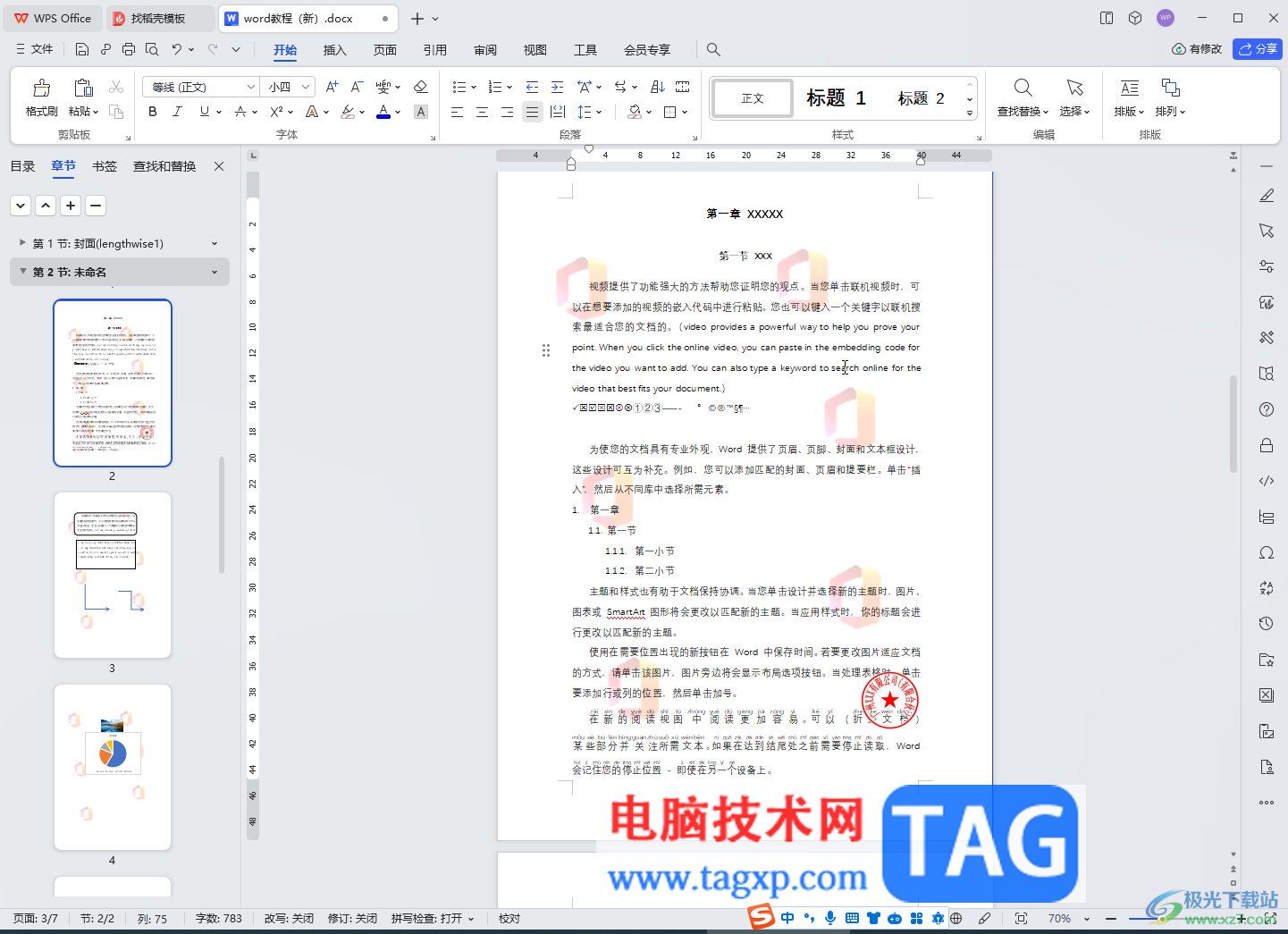Apply the Heading 2 (标题 2) style
Image resolution: width=1288 pixels, height=934 pixels.
point(921,98)
